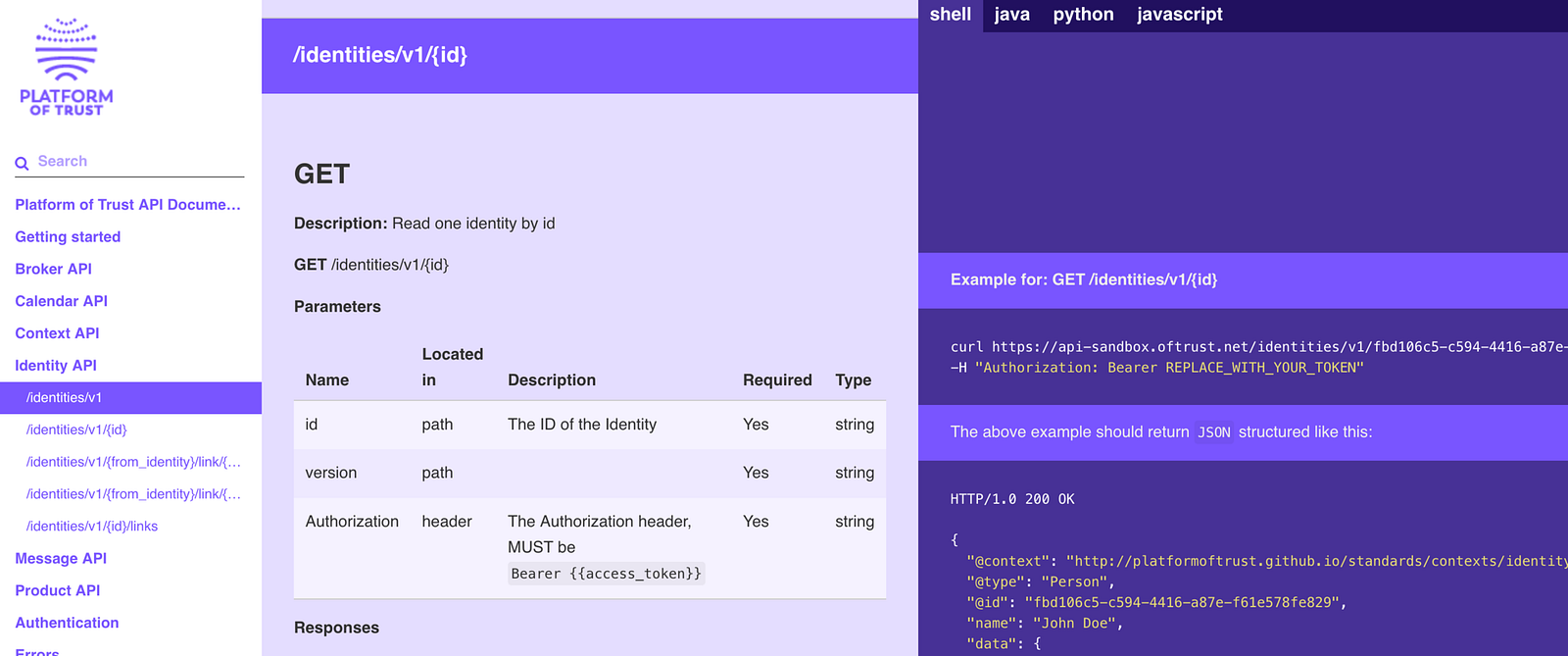The width and height of the screenshot is (1568, 656).
Task: Switch to the shell code tab
Action: (950, 15)
